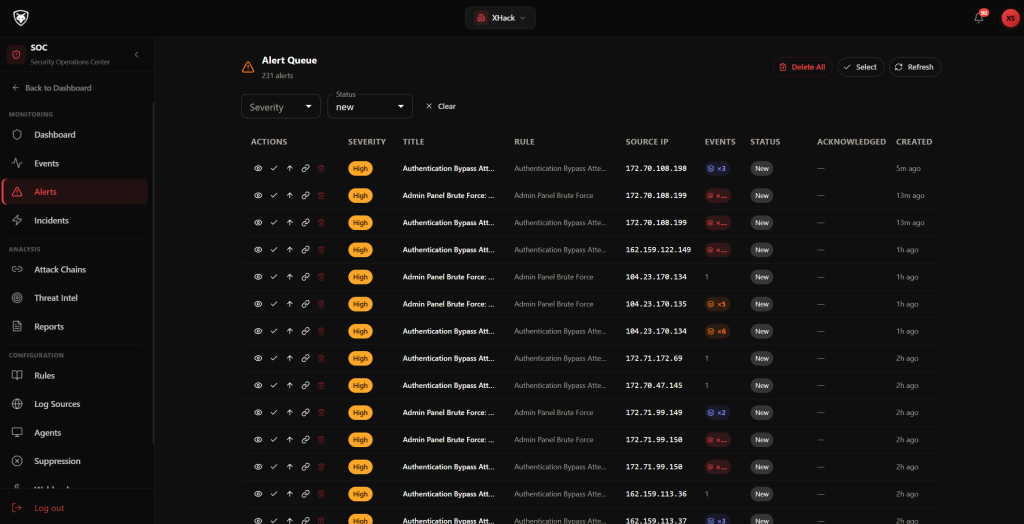Open the XS user avatar menu

[x=1010, y=18]
